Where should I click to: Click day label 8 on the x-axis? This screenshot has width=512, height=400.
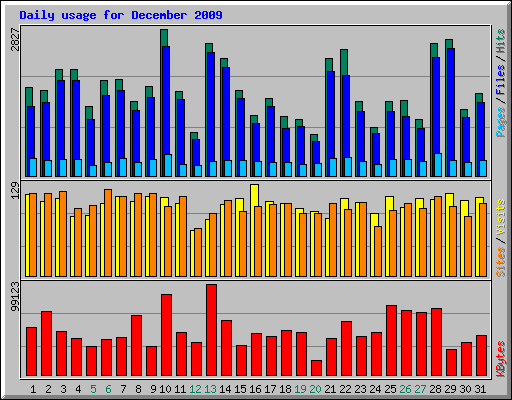point(138,389)
